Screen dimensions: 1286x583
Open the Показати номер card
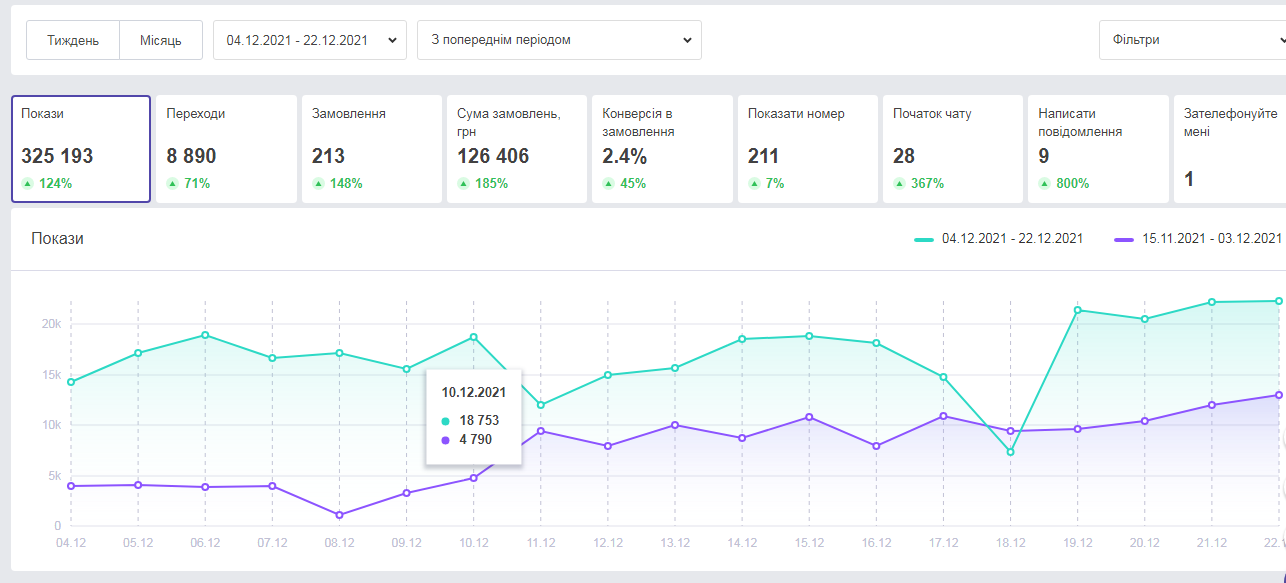808,149
